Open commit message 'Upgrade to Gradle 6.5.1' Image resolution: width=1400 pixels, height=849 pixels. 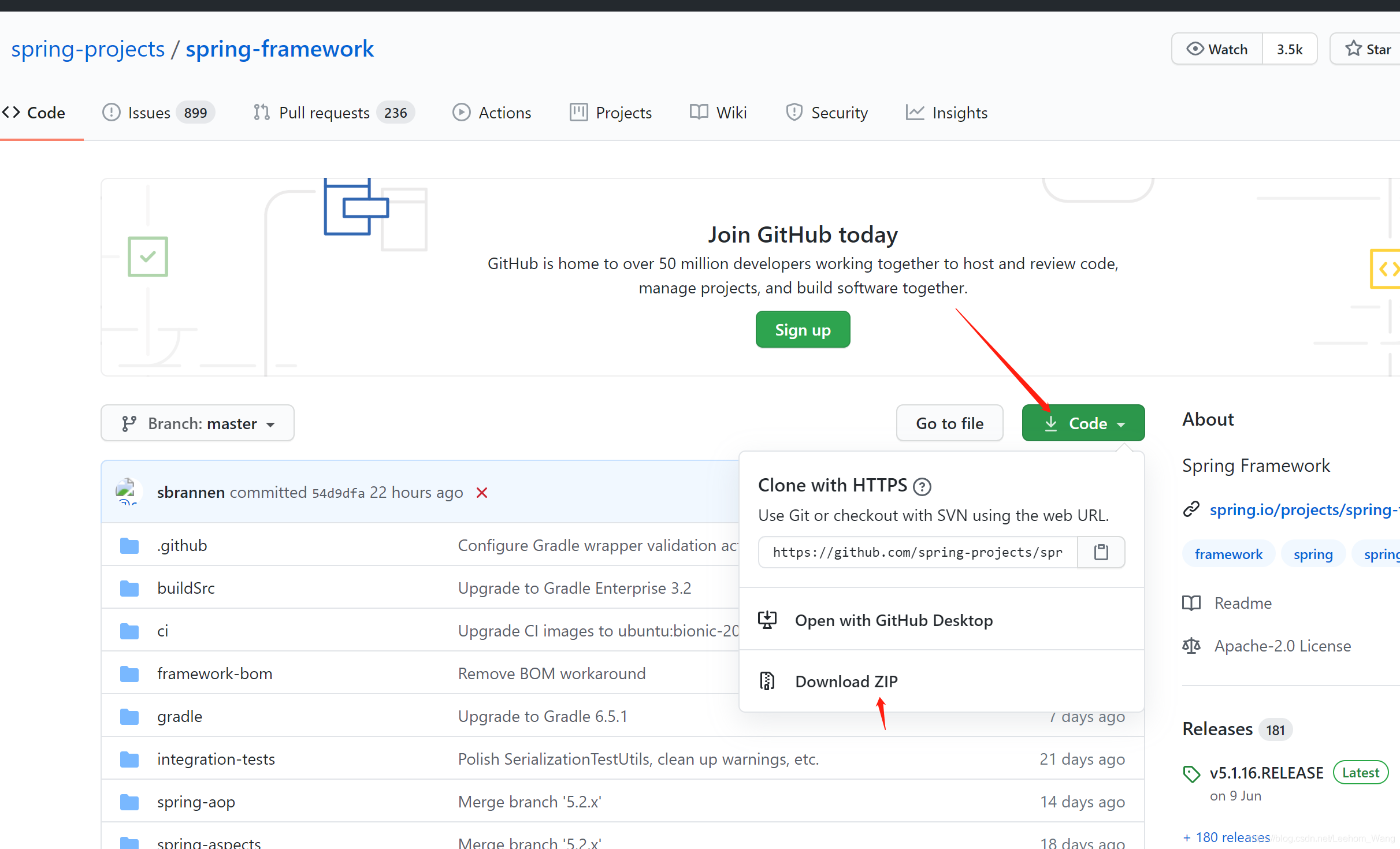tap(543, 717)
